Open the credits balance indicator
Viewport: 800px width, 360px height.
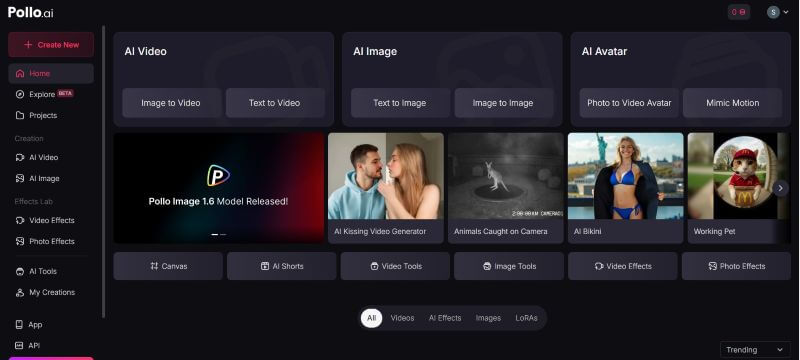click(x=739, y=12)
